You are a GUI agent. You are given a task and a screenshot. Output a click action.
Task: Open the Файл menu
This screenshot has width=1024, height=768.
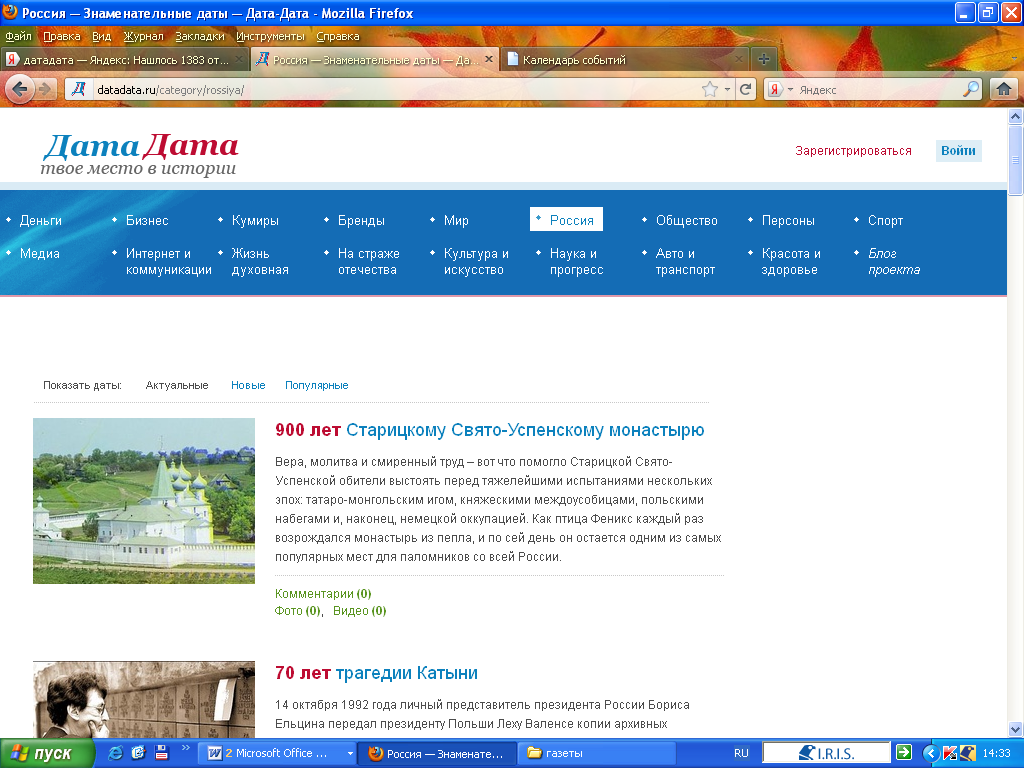(18, 36)
